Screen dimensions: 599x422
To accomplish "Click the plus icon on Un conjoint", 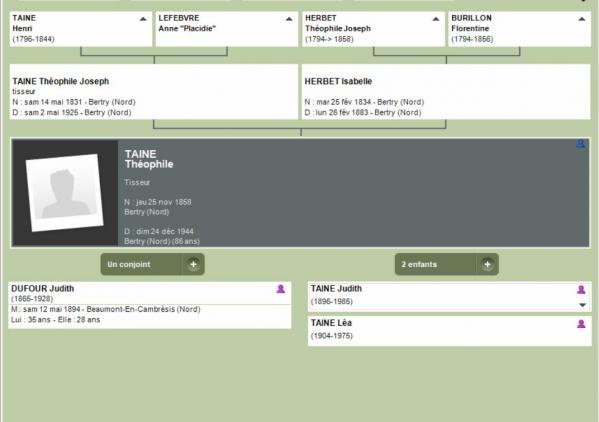I will tap(193, 264).
